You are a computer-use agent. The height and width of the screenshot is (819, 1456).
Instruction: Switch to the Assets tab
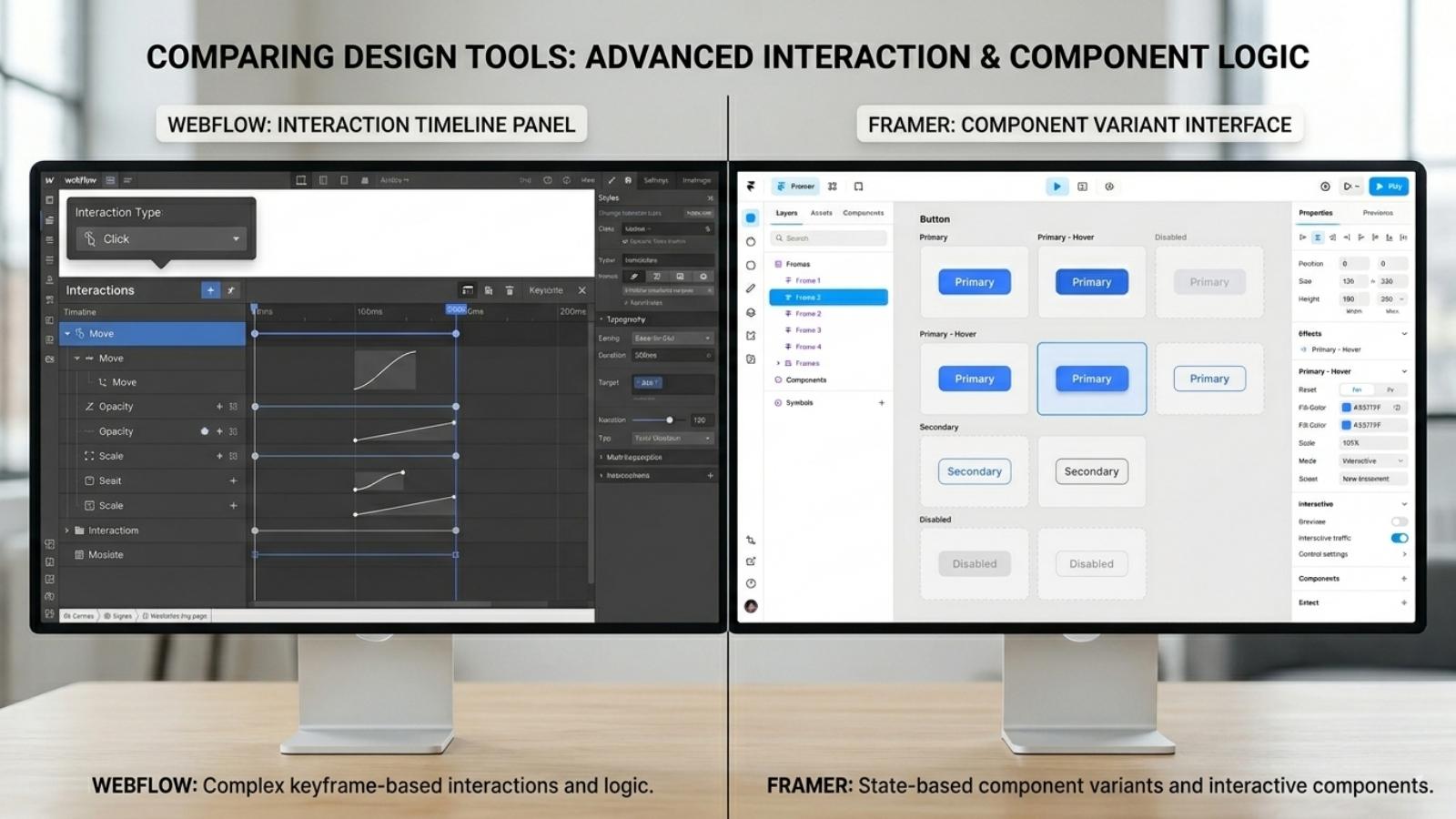(821, 213)
